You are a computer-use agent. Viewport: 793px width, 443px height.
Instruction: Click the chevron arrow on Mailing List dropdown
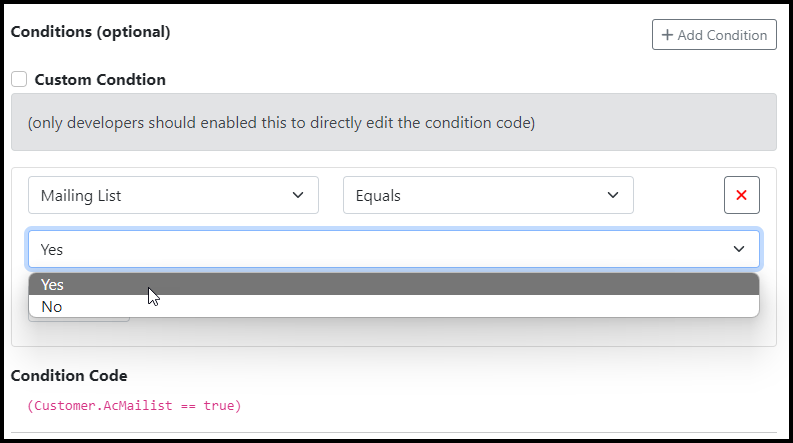pyautogui.click(x=298, y=195)
